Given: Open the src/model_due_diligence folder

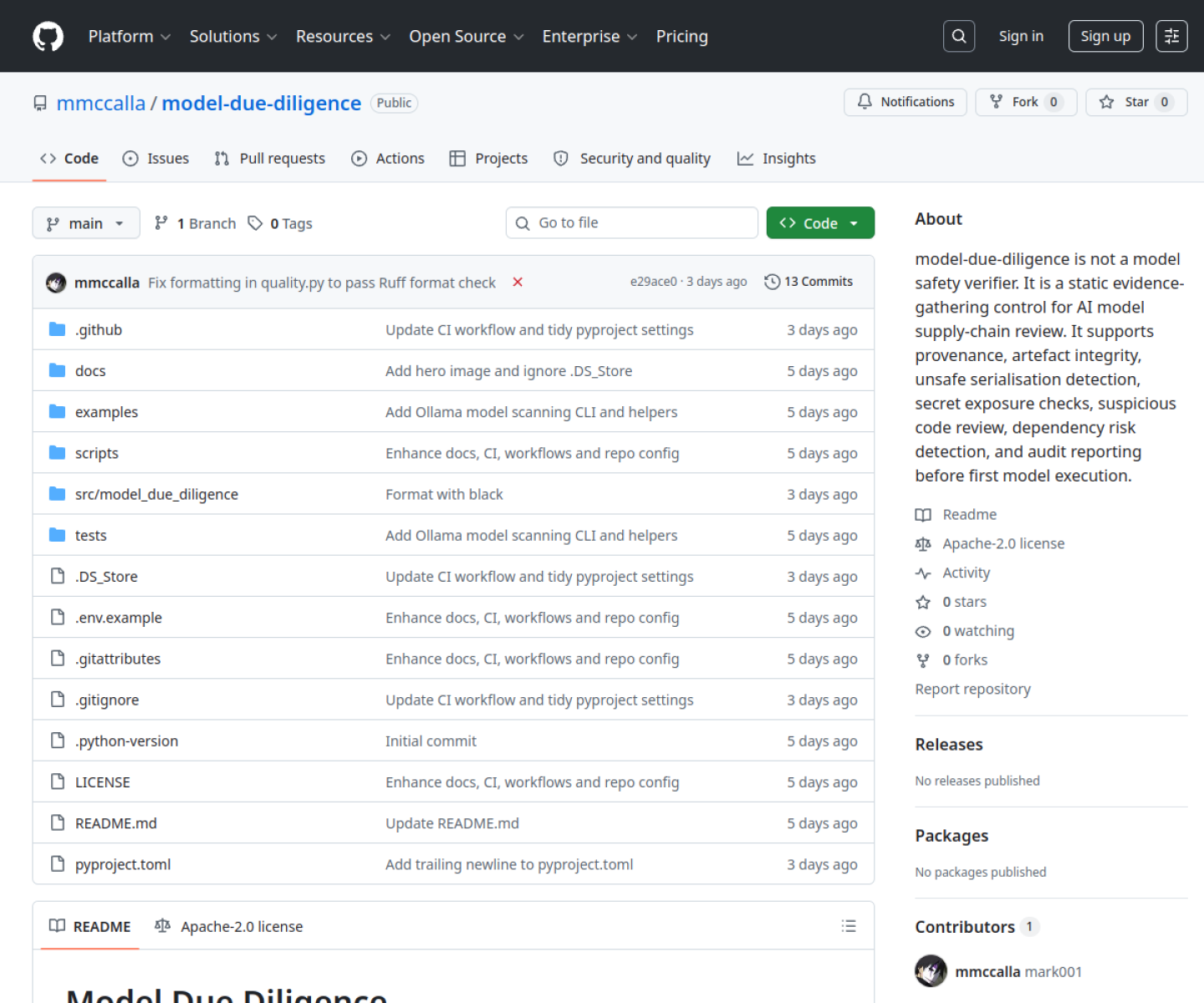Looking at the screenshot, I should pyautogui.click(x=156, y=494).
